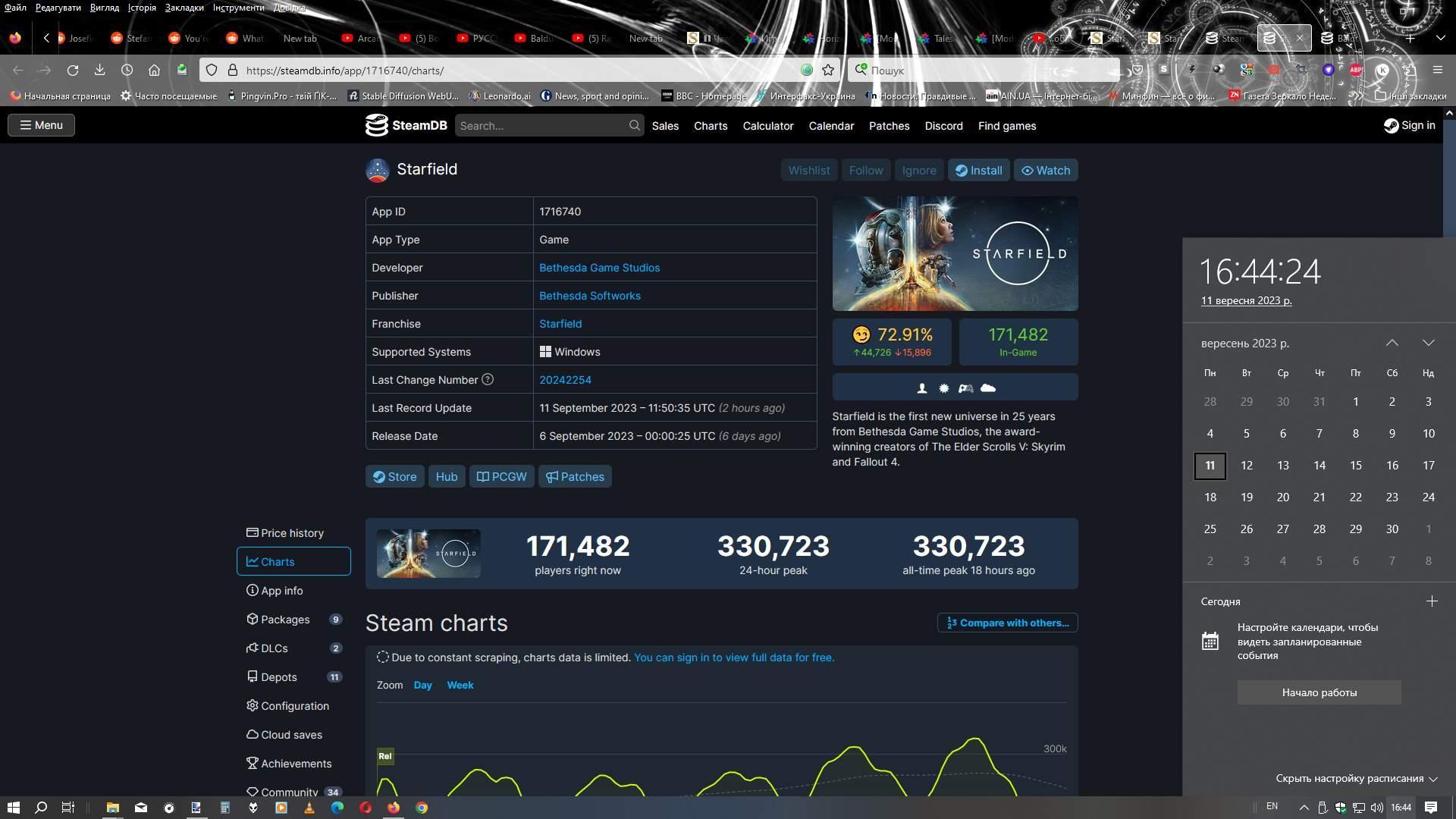Open the PCGW button
This screenshot has height=819, width=1456.
(501, 476)
